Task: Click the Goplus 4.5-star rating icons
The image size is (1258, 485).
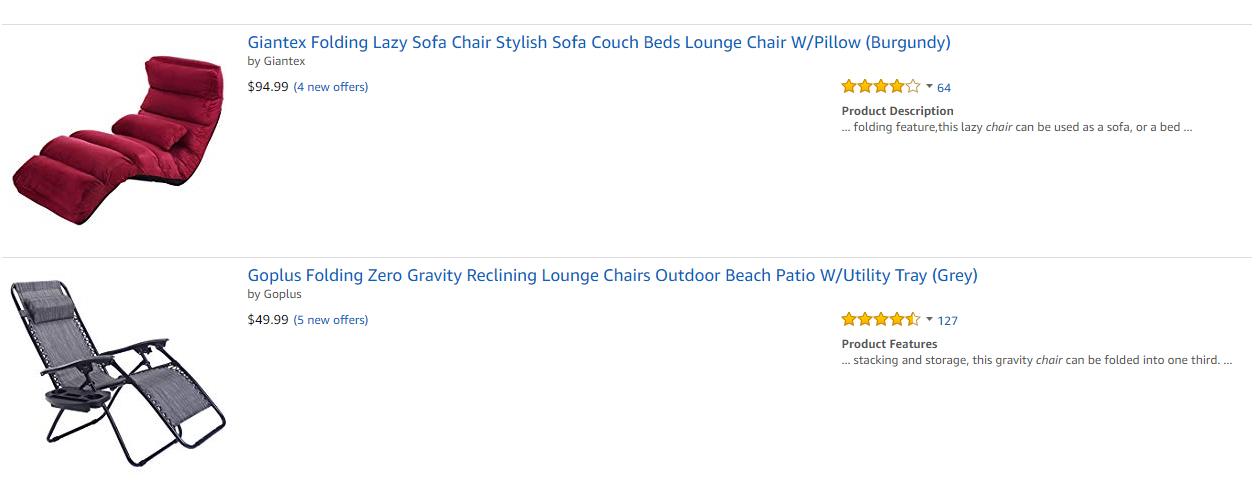Action: (x=880, y=320)
